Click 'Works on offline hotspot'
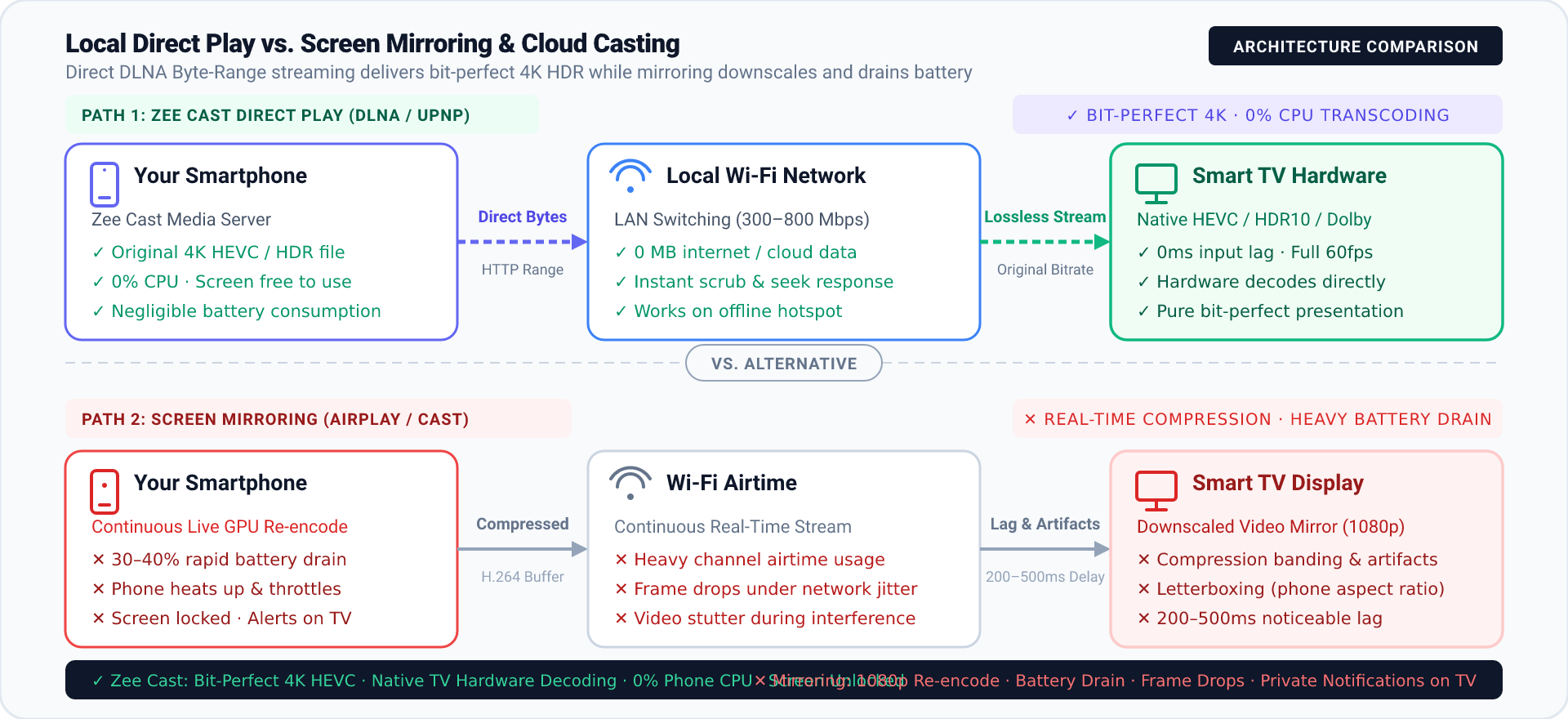The width and height of the screenshot is (1568, 719). (728, 311)
